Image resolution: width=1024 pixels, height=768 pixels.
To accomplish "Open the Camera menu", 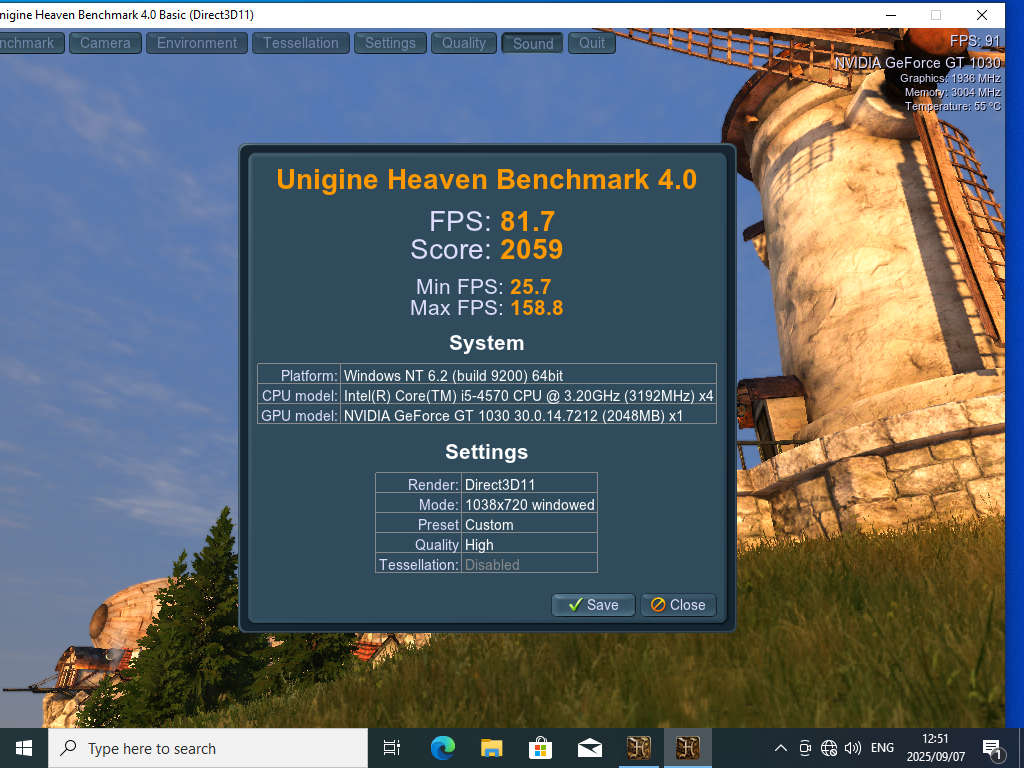I will pos(104,43).
